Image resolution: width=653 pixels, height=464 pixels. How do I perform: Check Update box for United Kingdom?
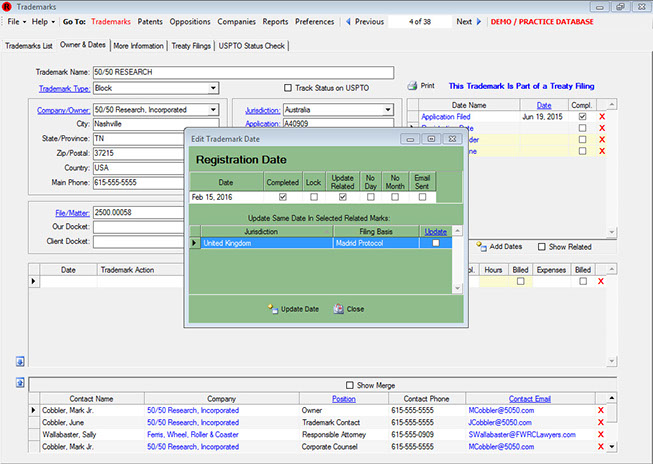coord(435,243)
